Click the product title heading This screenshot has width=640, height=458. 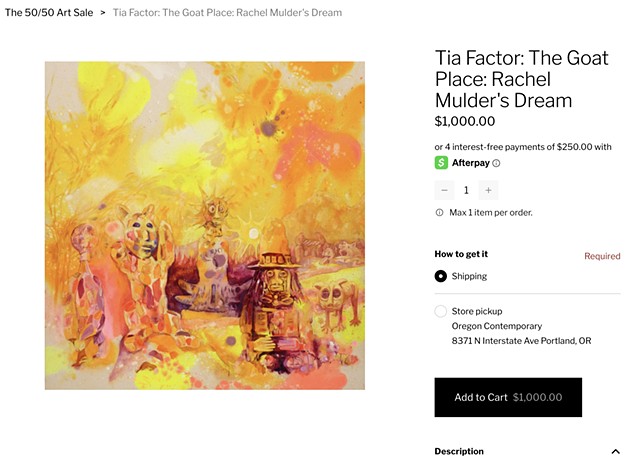click(x=522, y=79)
